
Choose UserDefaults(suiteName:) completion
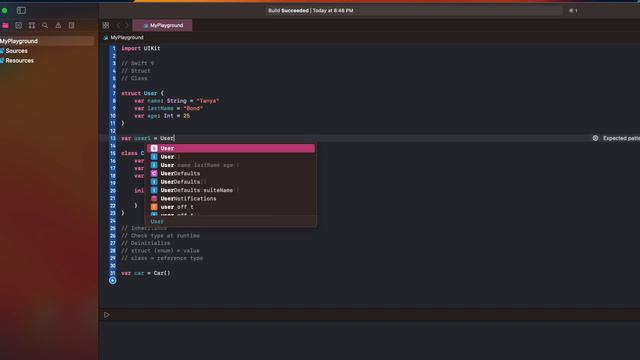[231, 190]
